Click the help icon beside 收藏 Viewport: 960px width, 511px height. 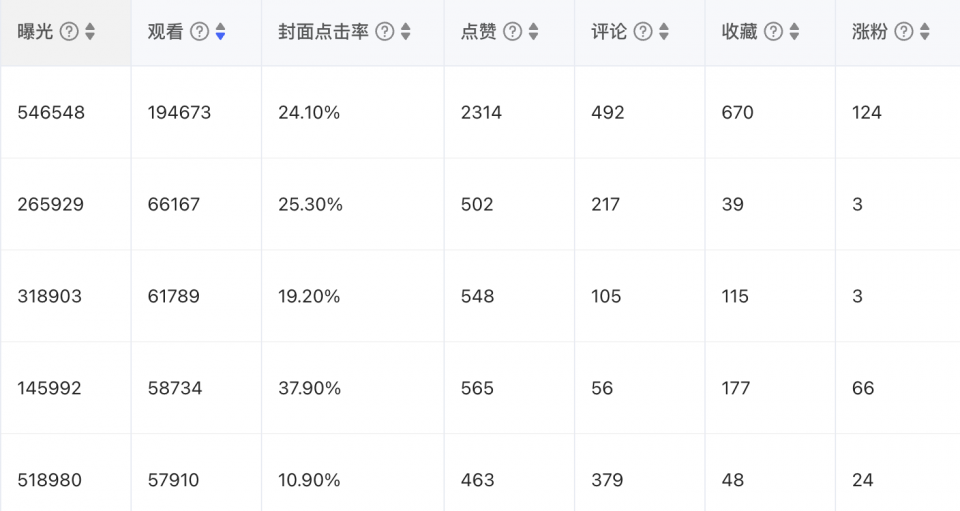[x=773, y=32]
